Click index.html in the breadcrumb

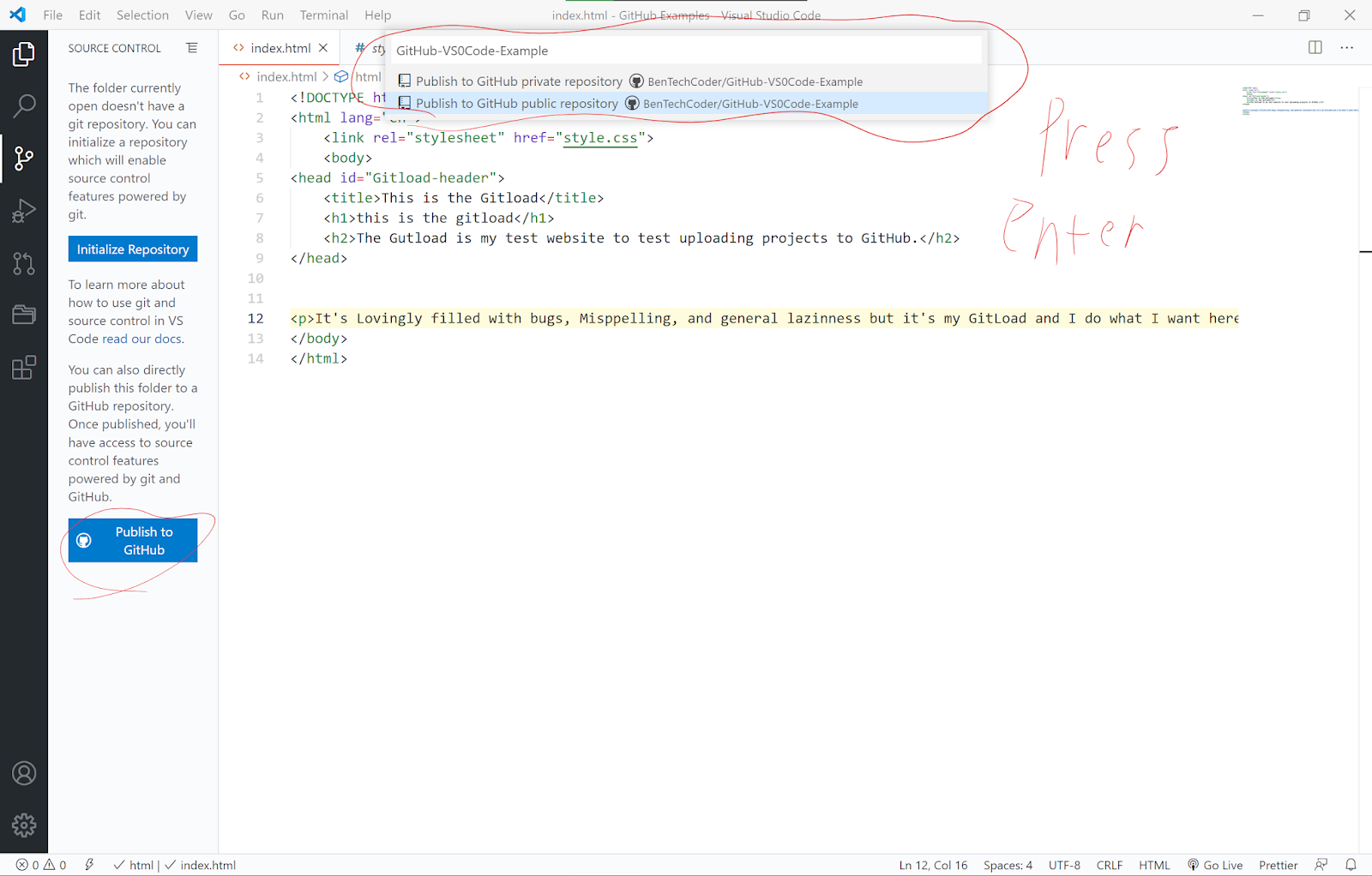click(x=286, y=76)
